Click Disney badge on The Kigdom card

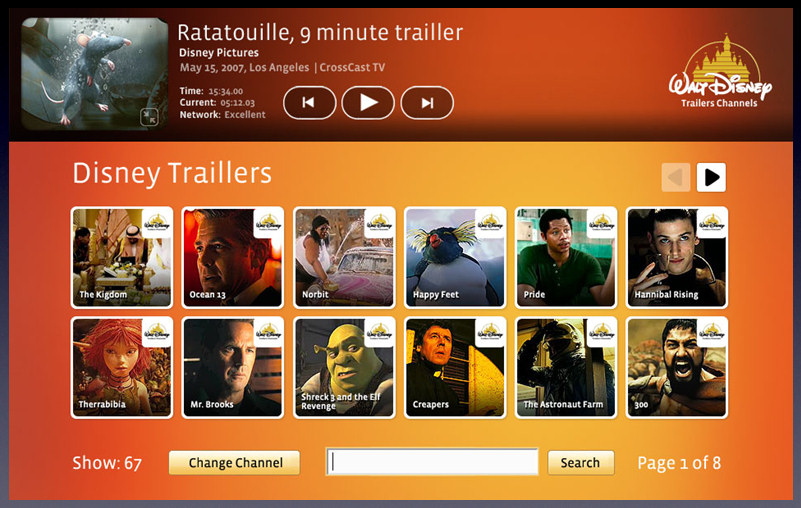tap(157, 223)
